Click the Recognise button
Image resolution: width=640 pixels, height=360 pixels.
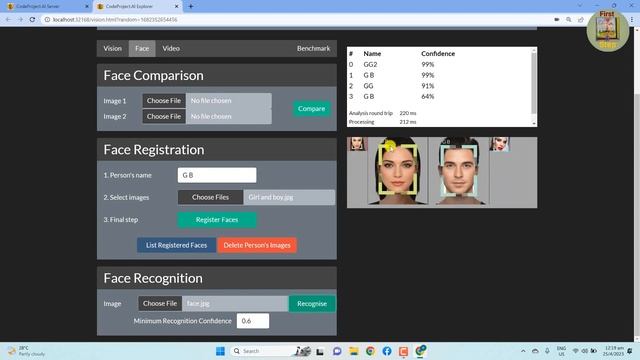point(312,303)
